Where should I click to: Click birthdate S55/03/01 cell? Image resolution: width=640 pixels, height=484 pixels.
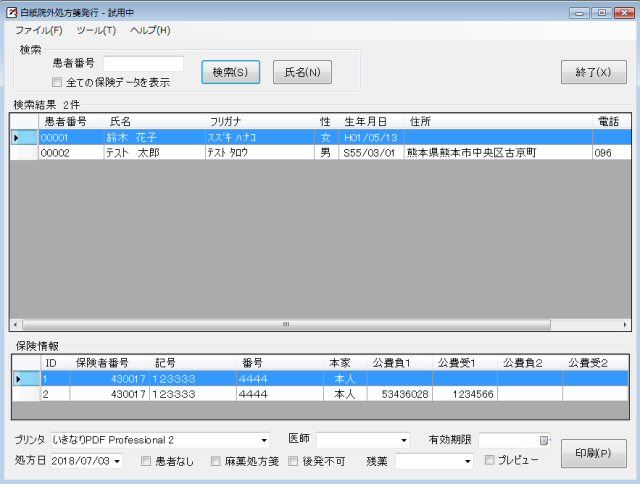click(371, 153)
